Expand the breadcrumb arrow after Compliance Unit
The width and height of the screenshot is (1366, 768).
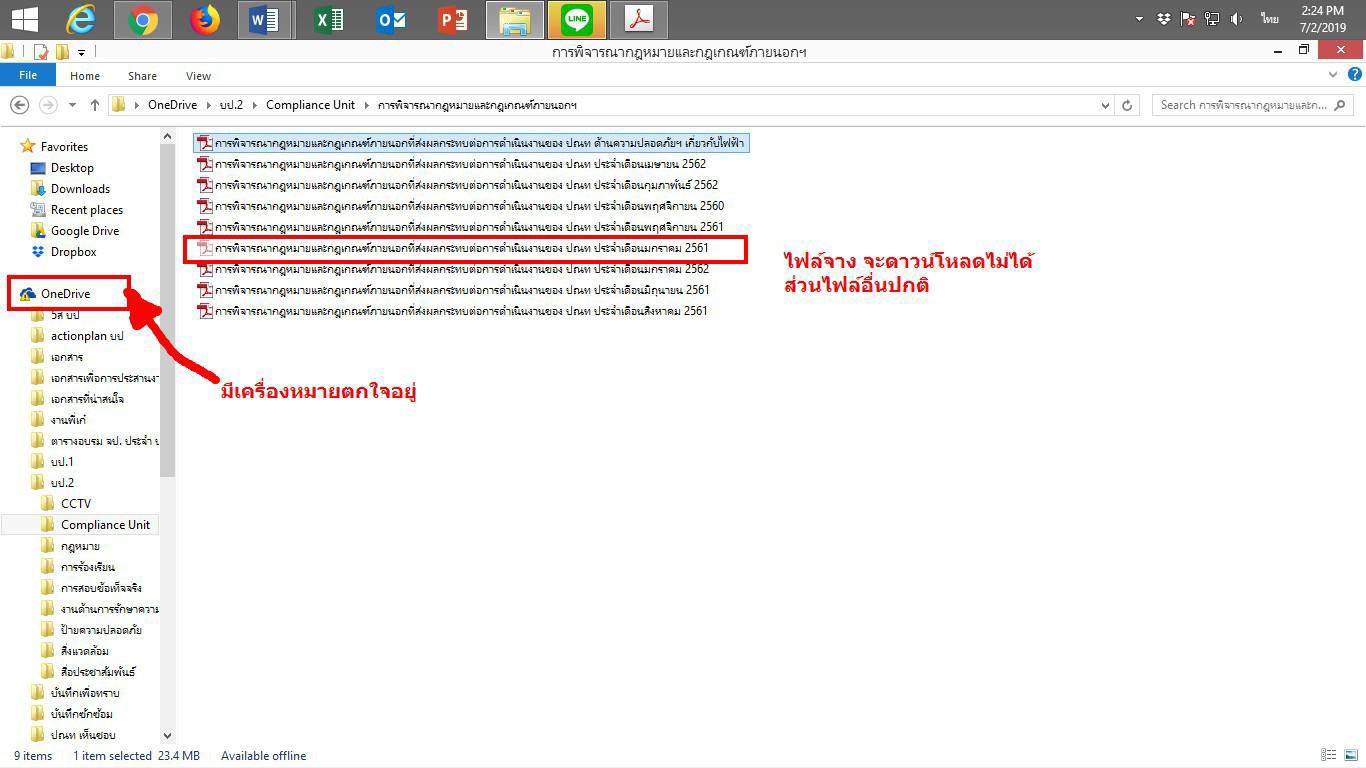point(366,105)
